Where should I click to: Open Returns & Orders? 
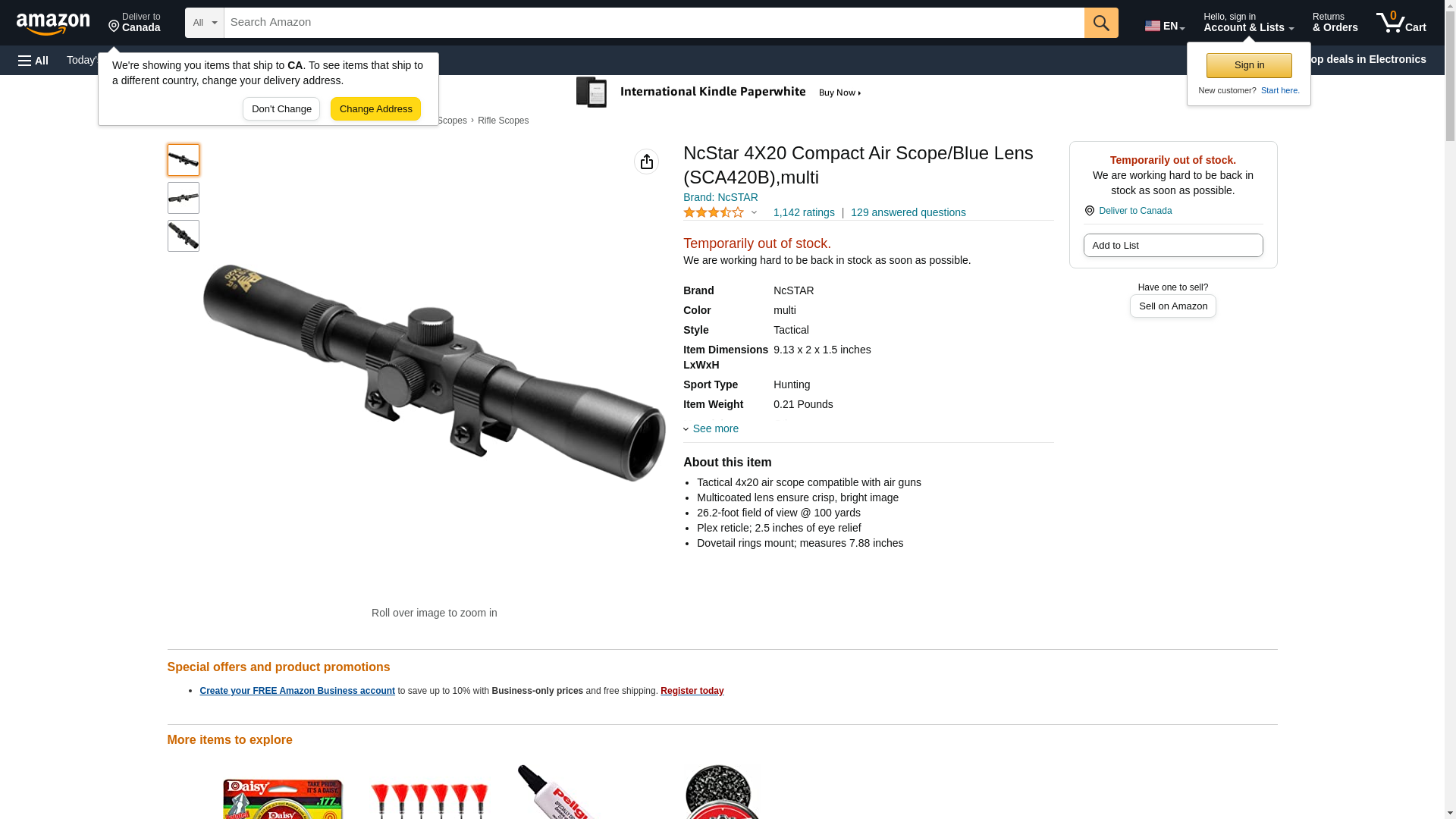pos(1335,23)
